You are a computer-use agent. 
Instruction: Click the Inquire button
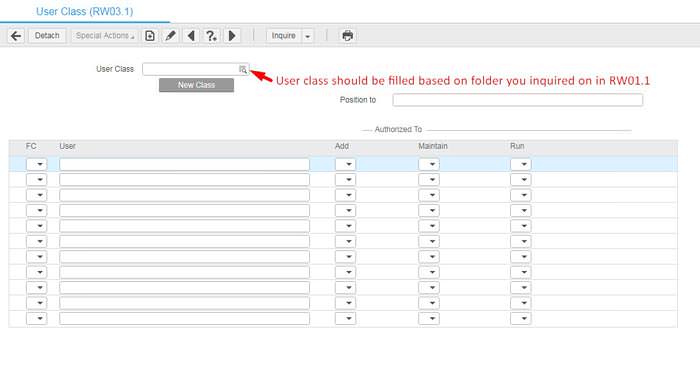tap(283, 36)
